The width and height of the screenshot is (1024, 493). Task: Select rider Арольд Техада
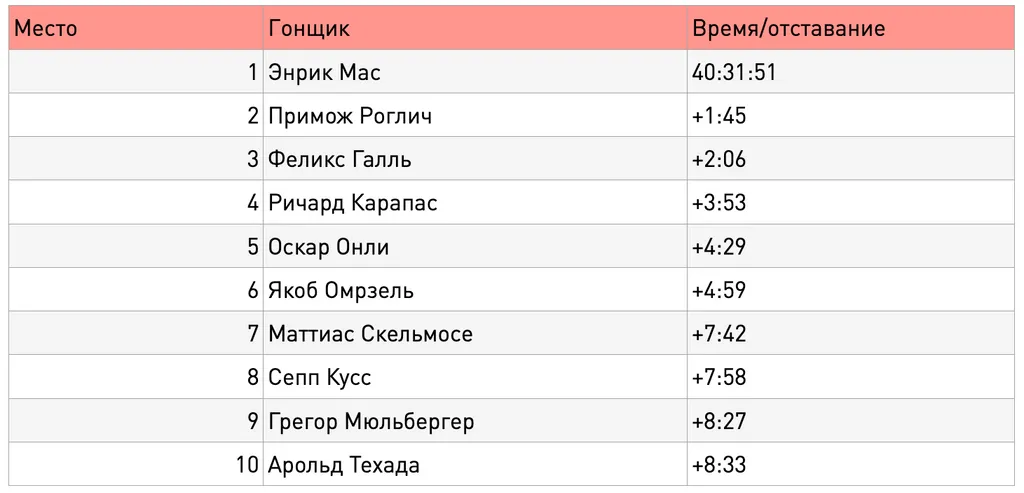click(x=344, y=466)
